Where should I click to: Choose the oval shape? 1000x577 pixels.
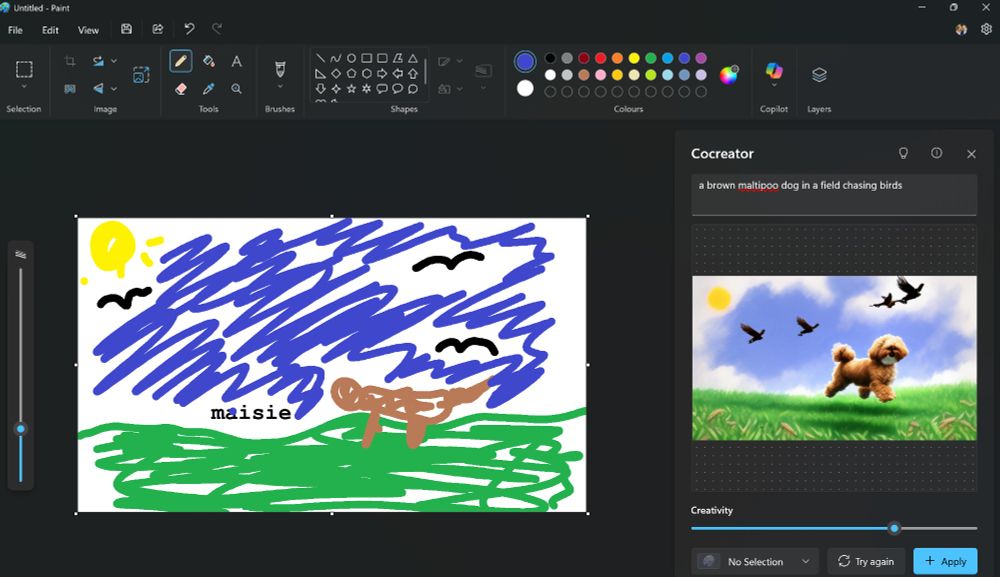[x=351, y=58]
